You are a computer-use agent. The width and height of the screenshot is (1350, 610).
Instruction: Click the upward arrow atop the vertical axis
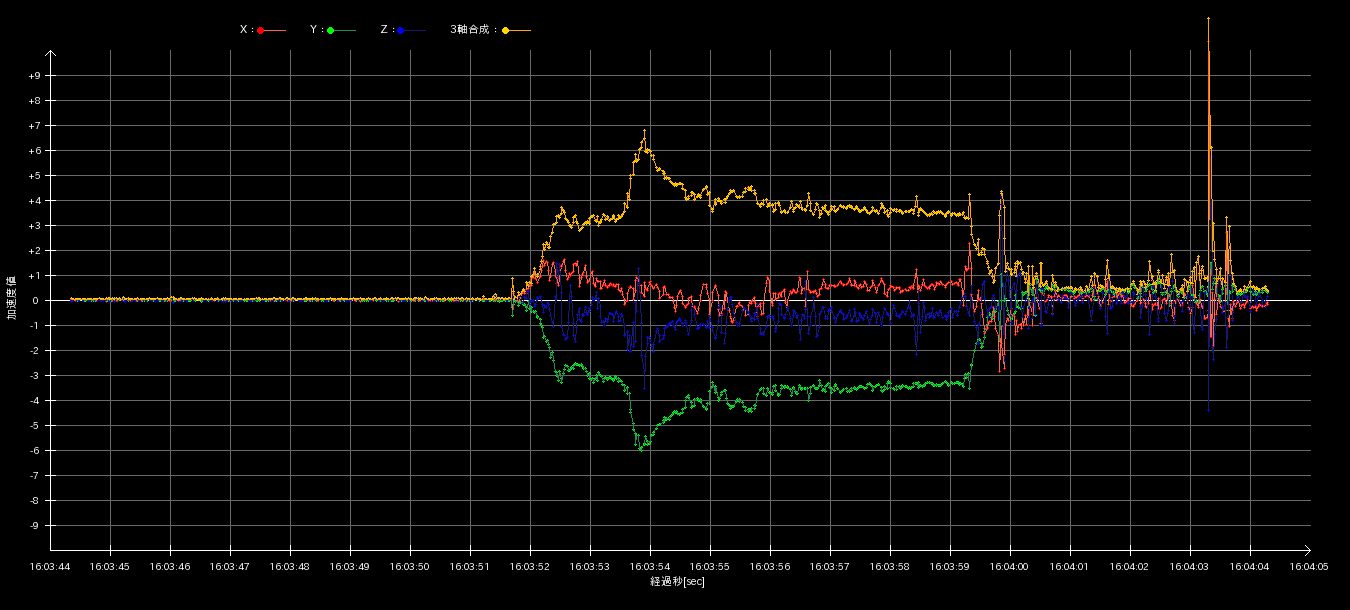click(x=50, y=54)
